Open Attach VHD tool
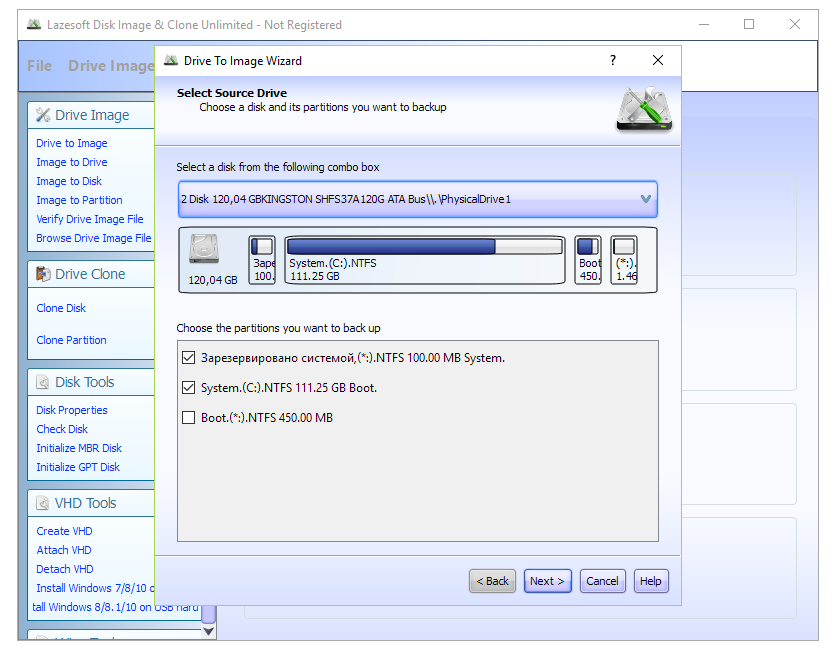The width and height of the screenshot is (837, 667). click(64, 550)
